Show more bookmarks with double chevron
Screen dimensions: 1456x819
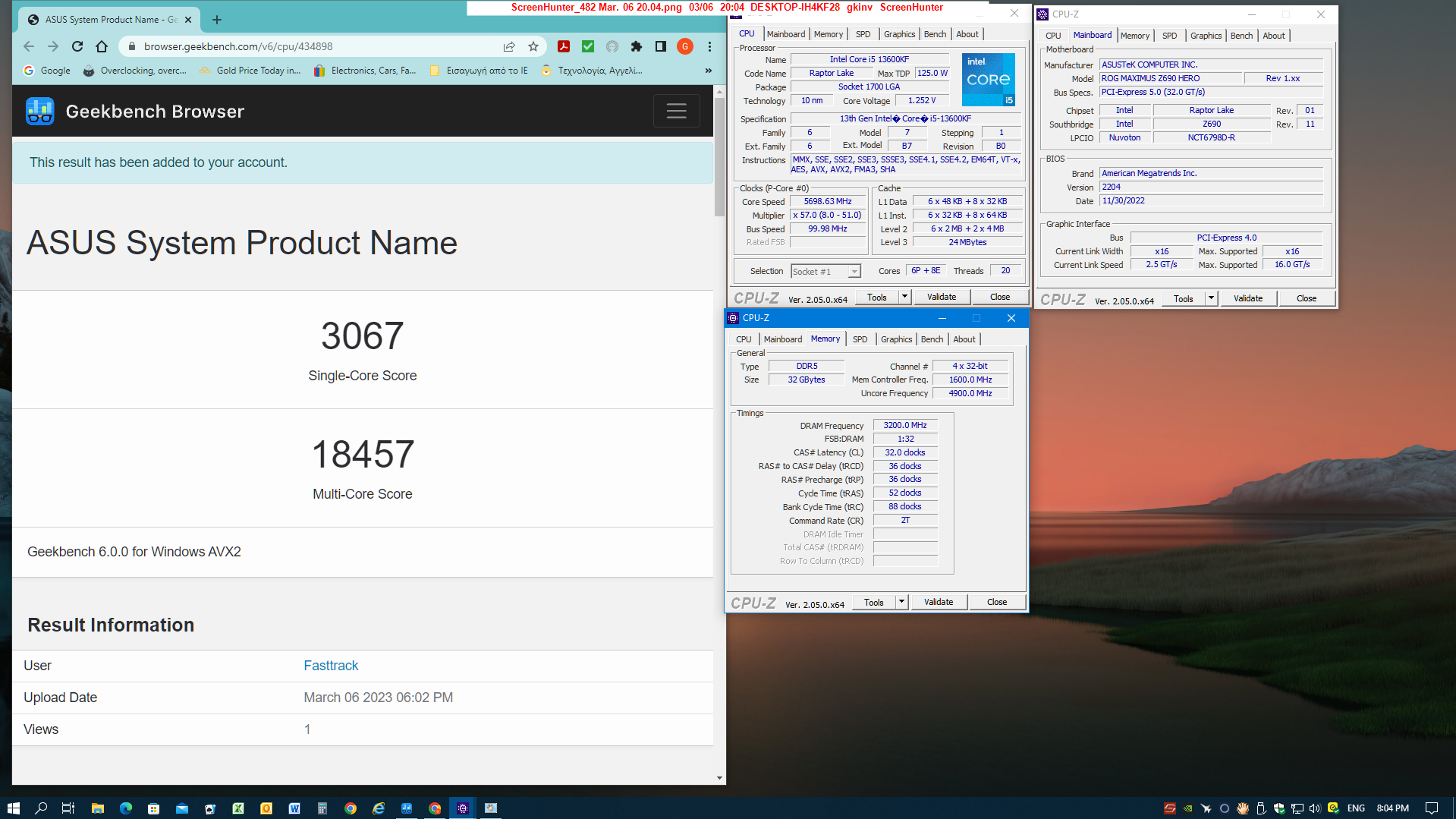pos(708,71)
